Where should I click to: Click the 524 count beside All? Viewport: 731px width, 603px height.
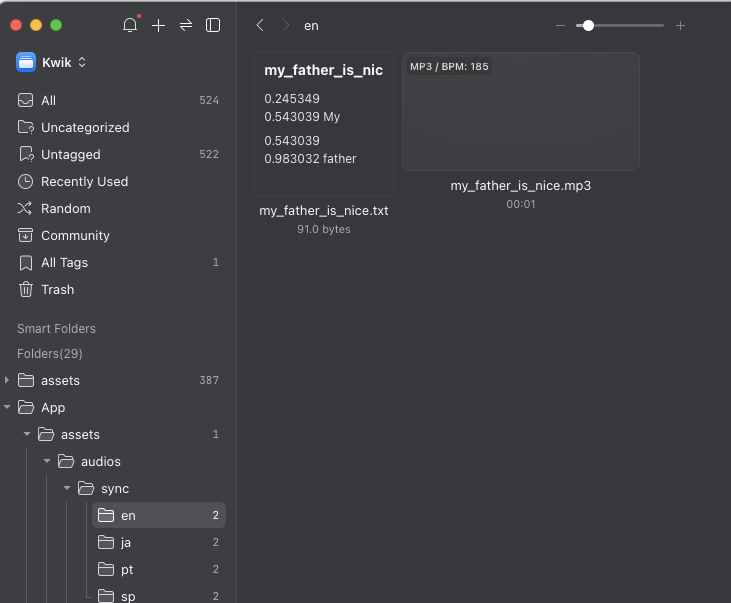pos(209,100)
